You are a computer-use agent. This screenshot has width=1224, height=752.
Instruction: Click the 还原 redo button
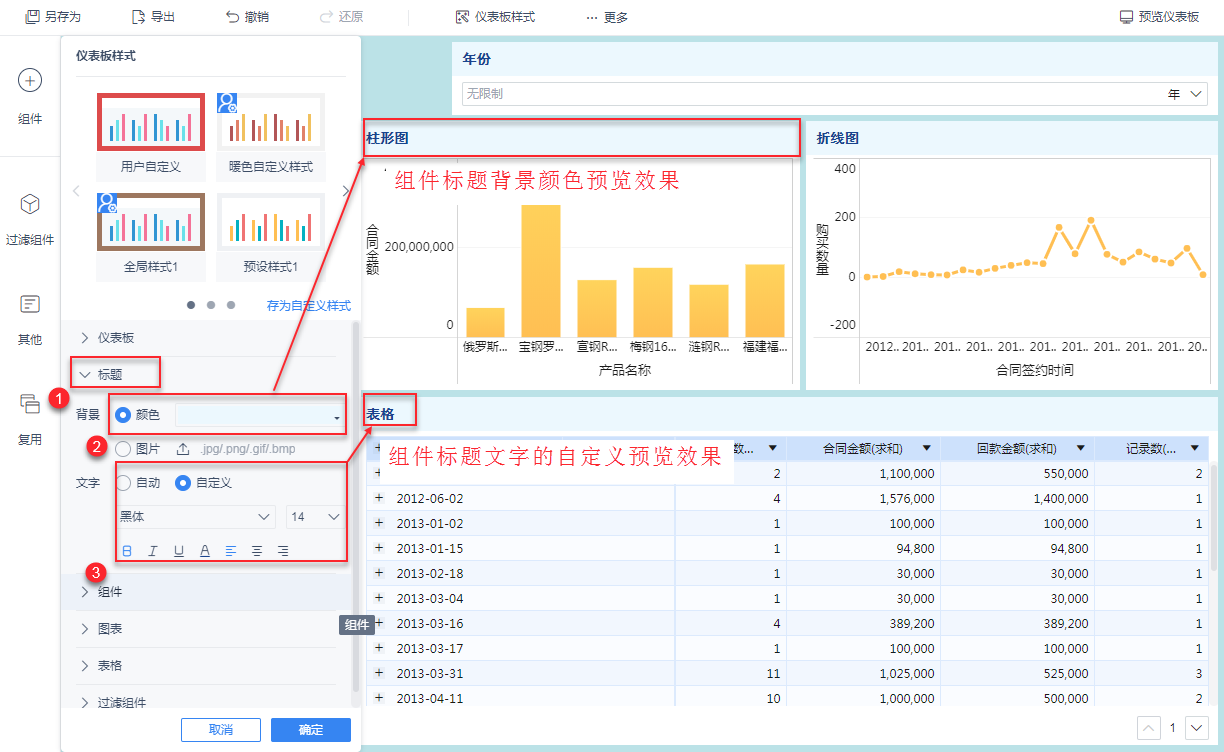[x=341, y=17]
